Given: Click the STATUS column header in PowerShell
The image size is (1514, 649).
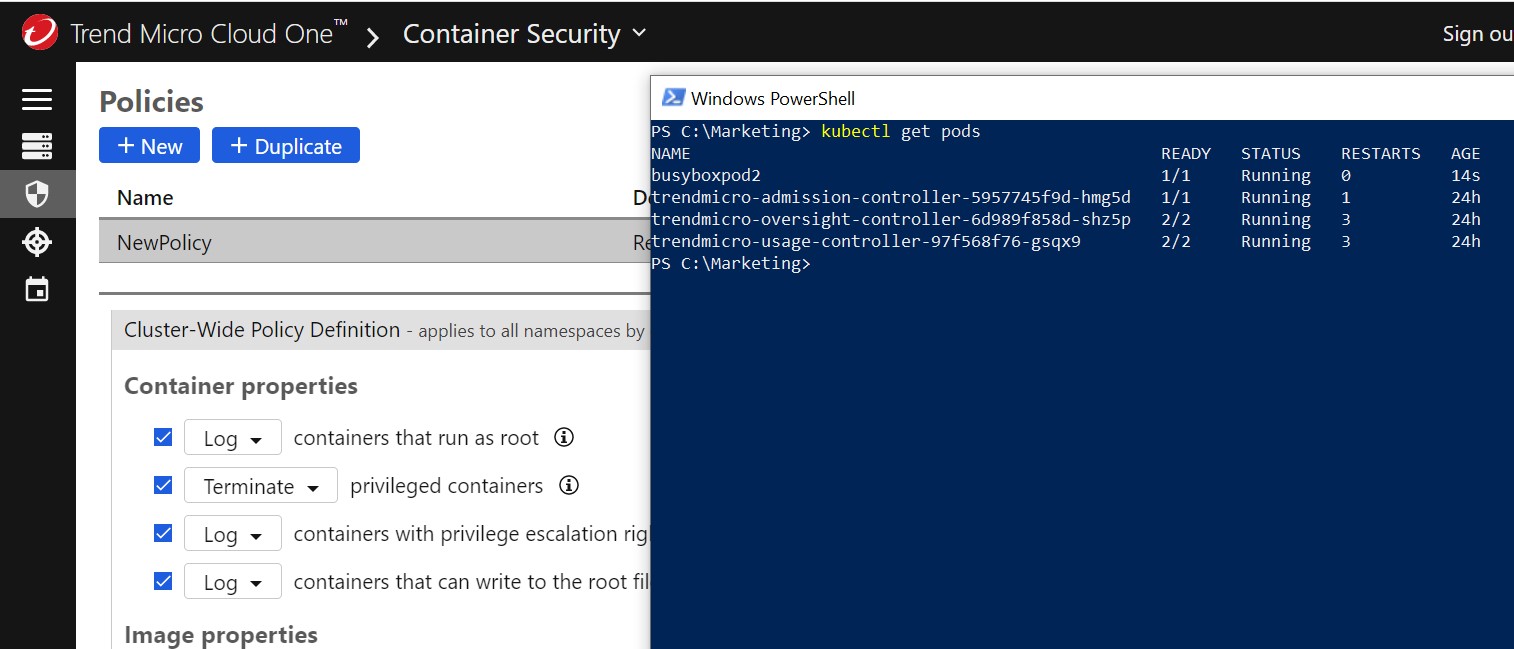Looking at the screenshot, I should coord(1271,153).
